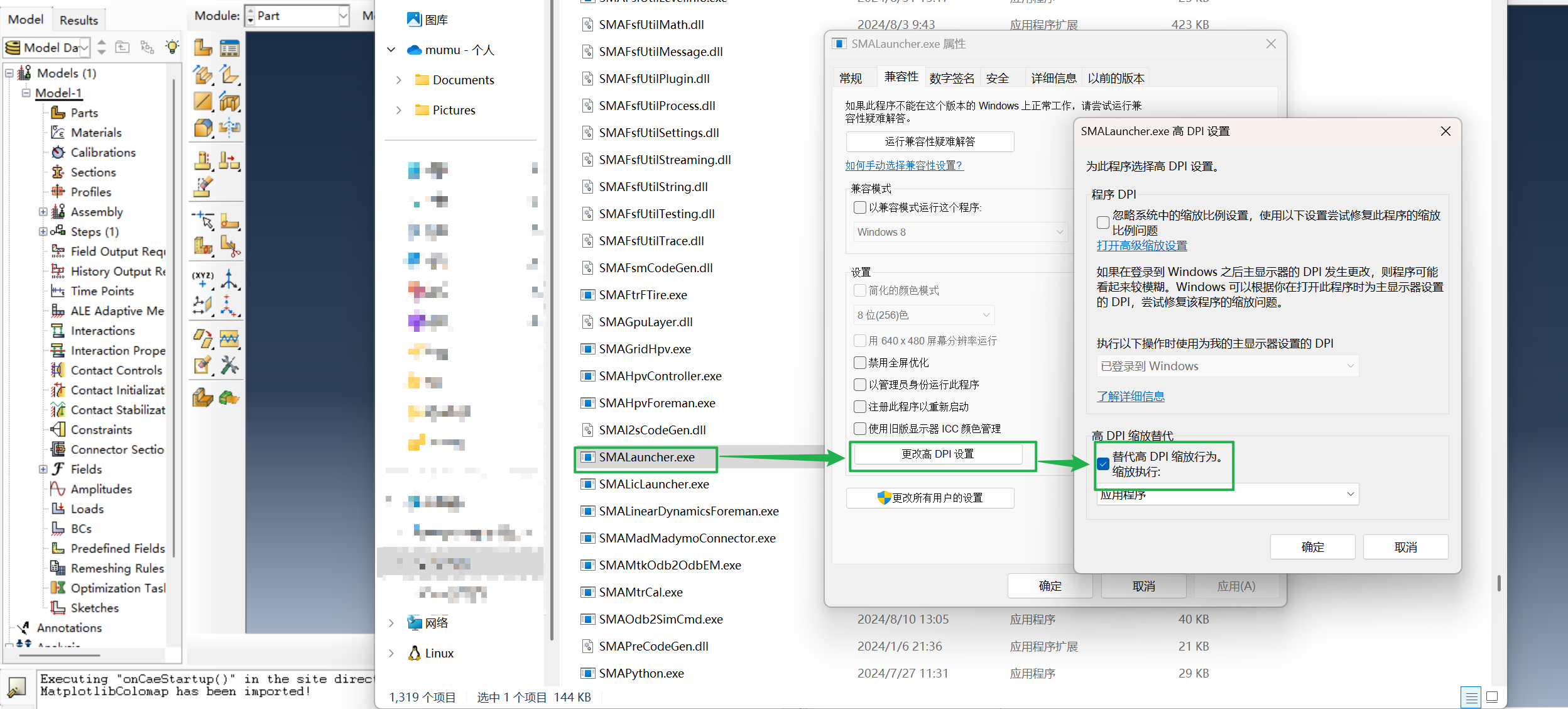Select Sections item in model tree

(93, 172)
